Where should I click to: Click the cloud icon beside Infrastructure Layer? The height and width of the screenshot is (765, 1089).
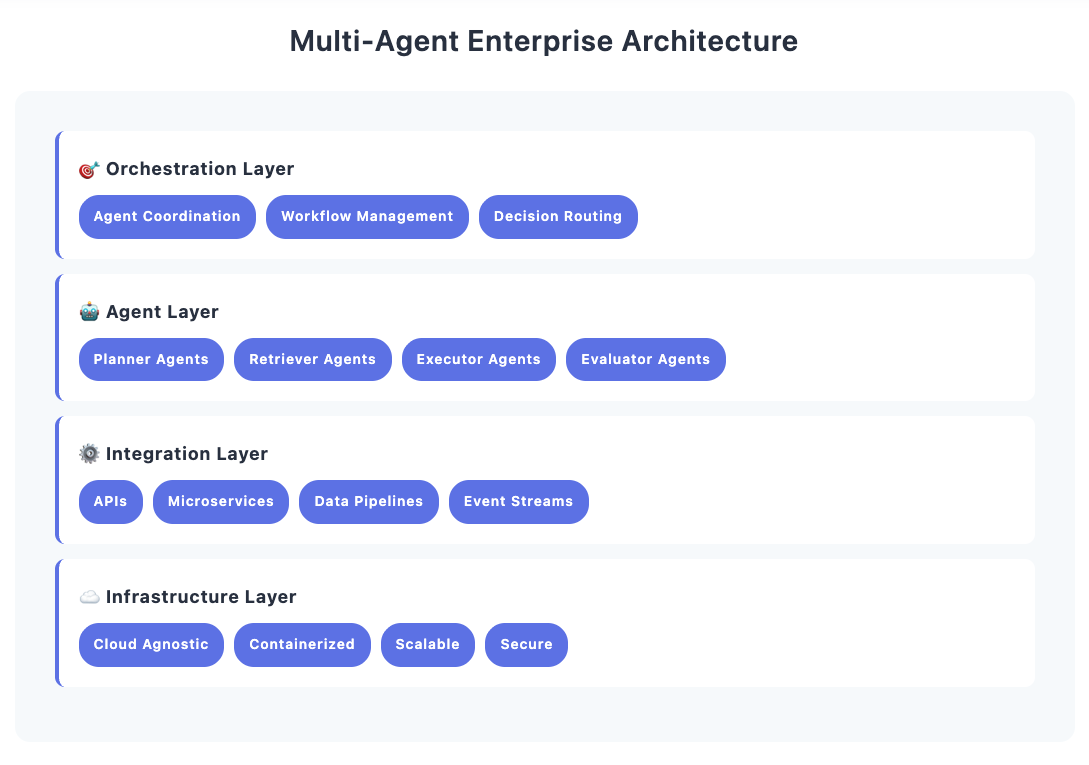coord(89,596)
